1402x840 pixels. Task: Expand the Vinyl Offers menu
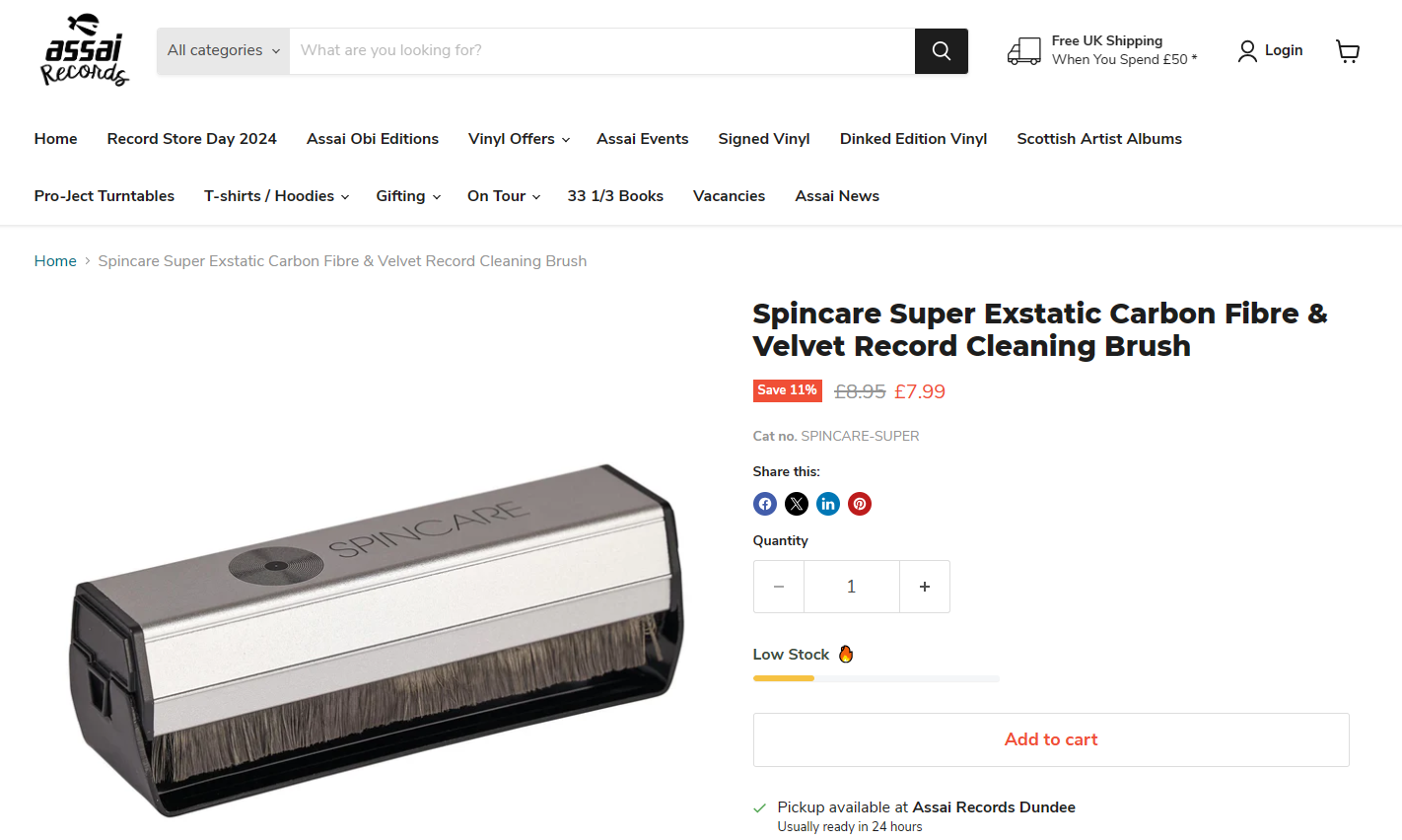click(x=519, y=139)
